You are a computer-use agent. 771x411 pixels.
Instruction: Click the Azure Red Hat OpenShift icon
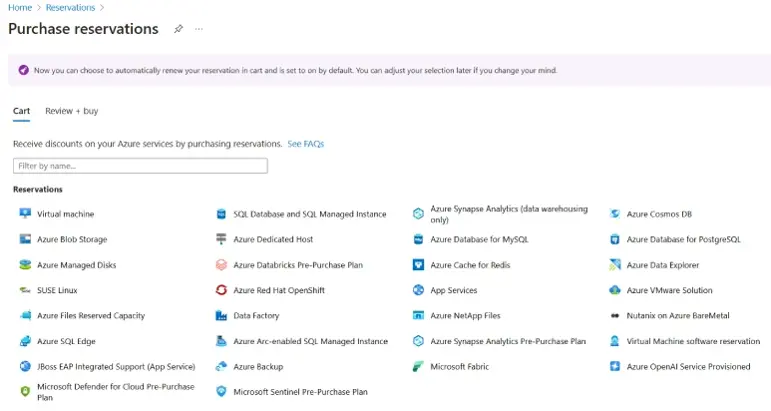tap(221, 290)
